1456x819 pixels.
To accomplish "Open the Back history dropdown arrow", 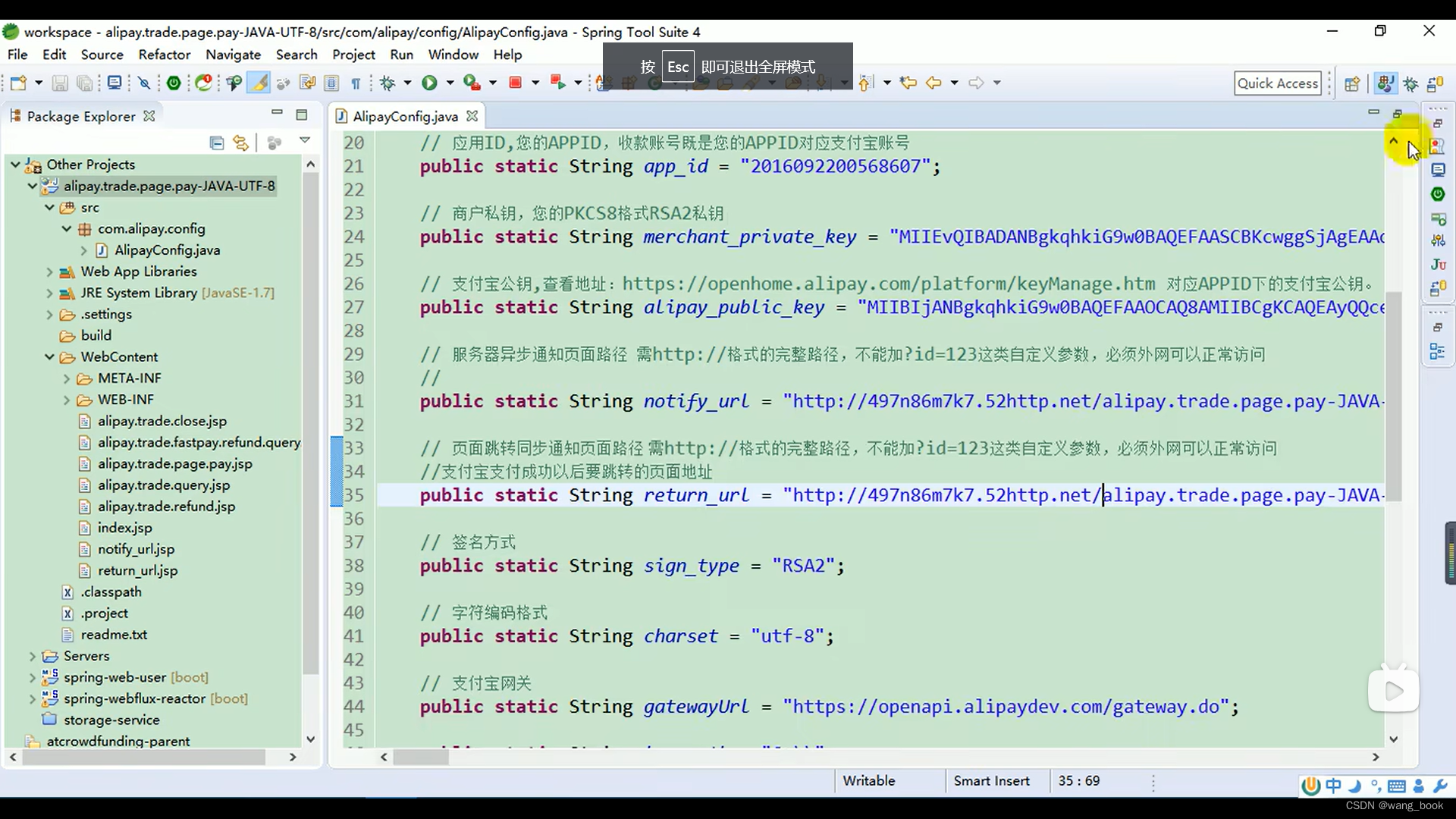I will coord(954,83).
